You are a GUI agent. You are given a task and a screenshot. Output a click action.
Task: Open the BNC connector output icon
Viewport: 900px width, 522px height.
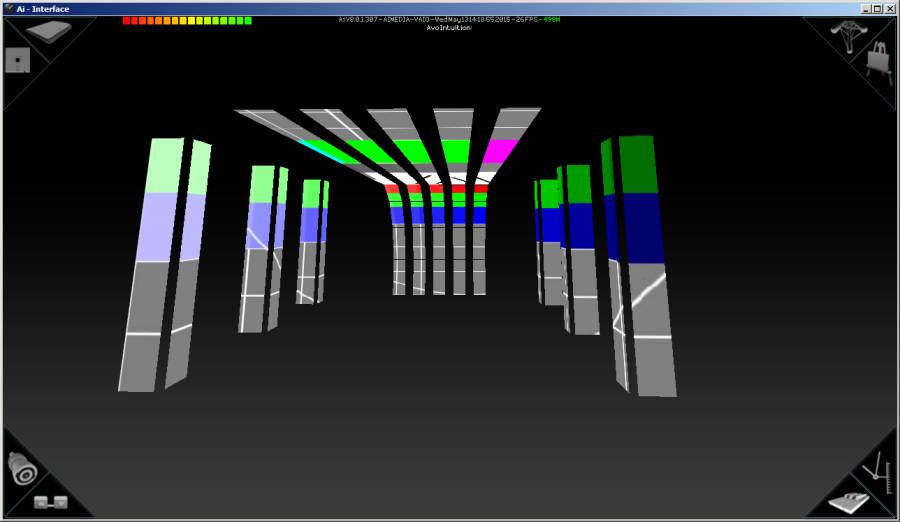point(22,468)
